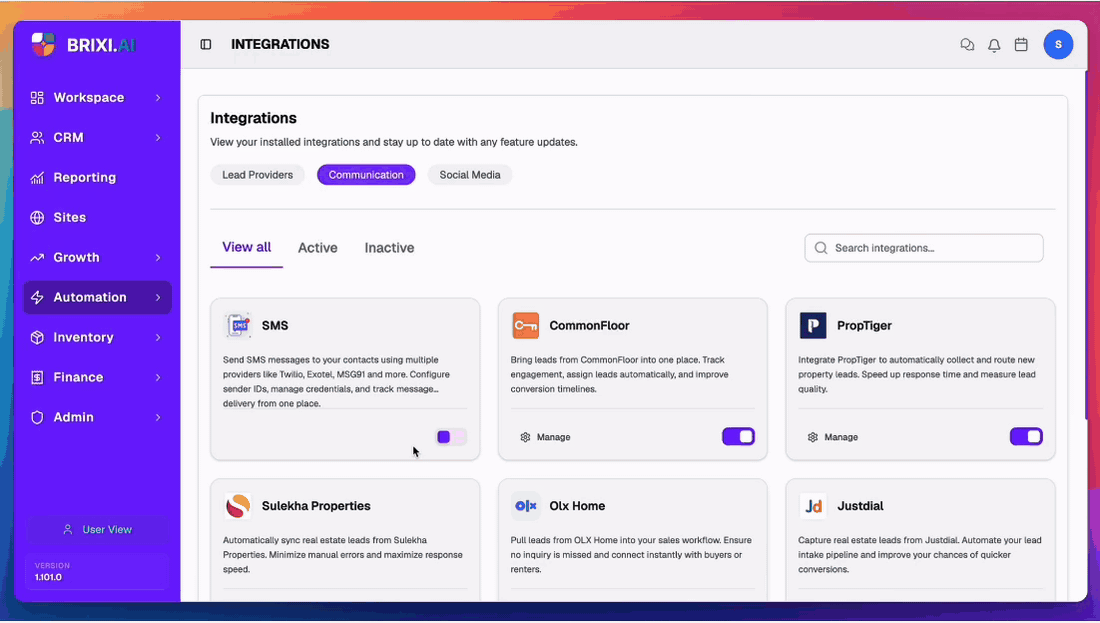The width and height of the screenshot is (1100, 623).
Task: Click the Sulekha Properties card title
Action: 316,506
